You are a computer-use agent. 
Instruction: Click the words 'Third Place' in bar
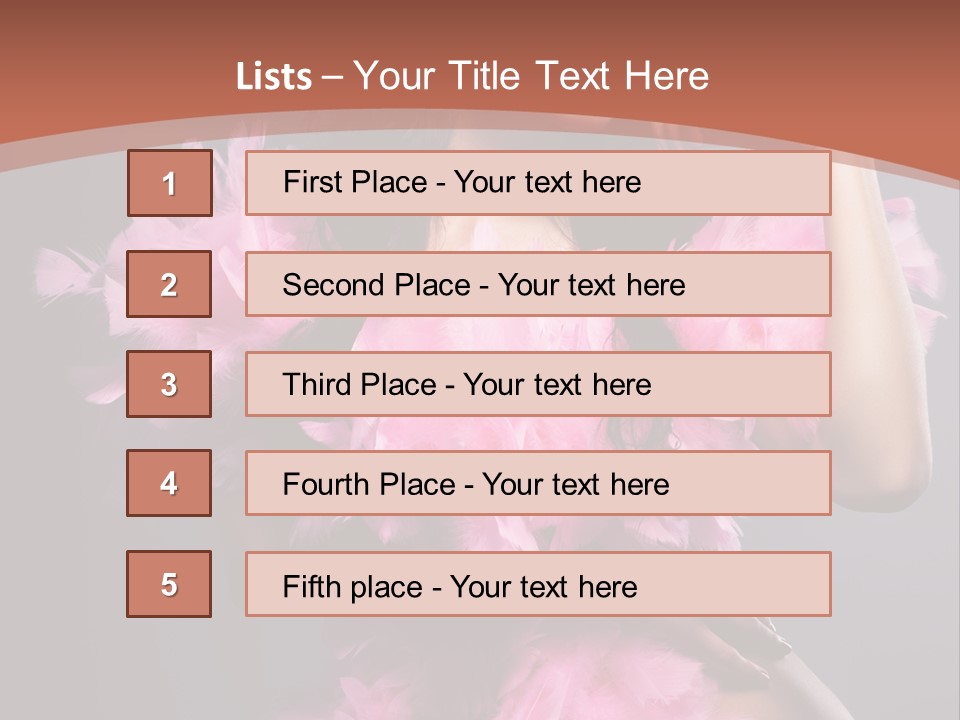tap(359, 384)
